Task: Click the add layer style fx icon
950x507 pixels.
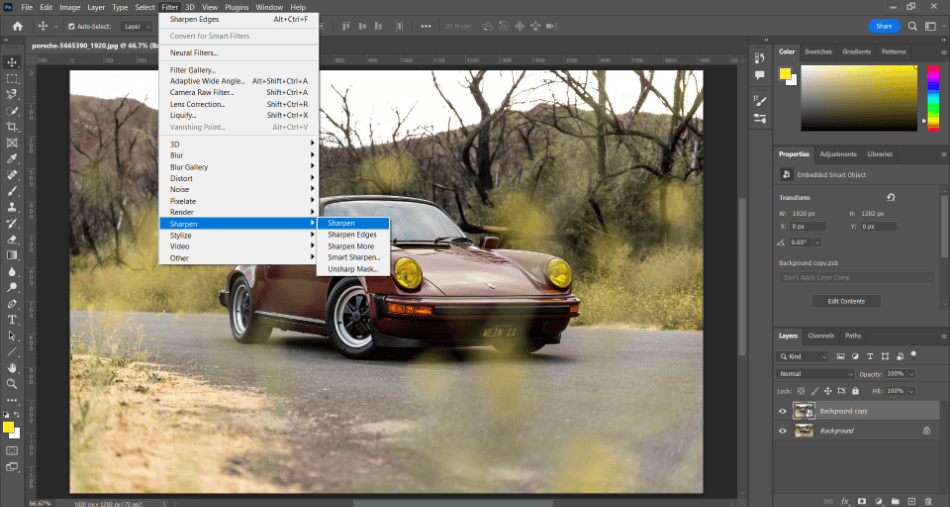Action: (x=845, y=501)
